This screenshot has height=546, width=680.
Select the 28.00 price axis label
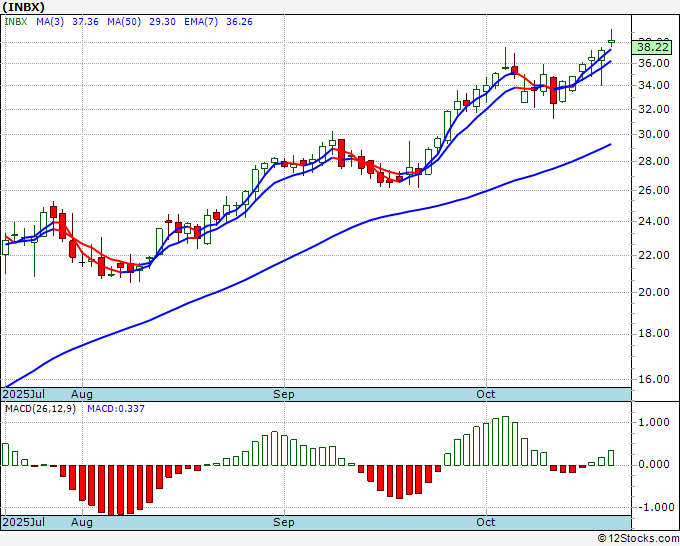(x=654, y=161)
